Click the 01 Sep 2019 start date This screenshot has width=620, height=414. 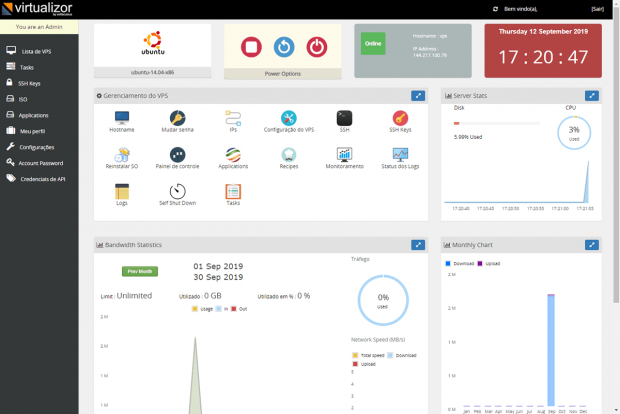click(218, 266)
